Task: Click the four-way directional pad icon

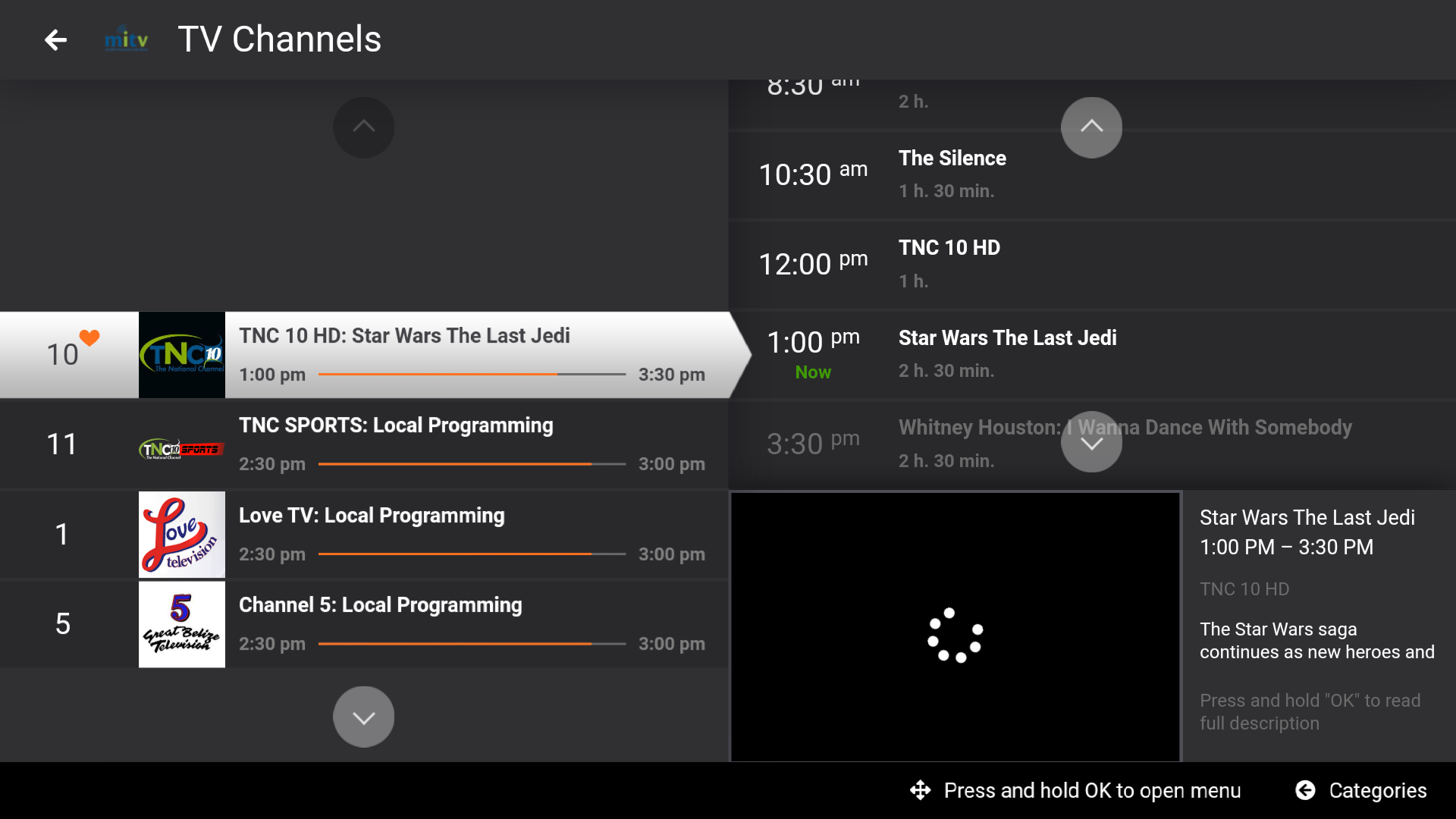Action: (x=920, y=790)
